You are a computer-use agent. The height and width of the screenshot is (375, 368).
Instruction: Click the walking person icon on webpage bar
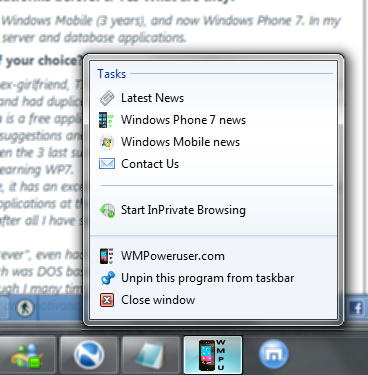coord(25,308)
